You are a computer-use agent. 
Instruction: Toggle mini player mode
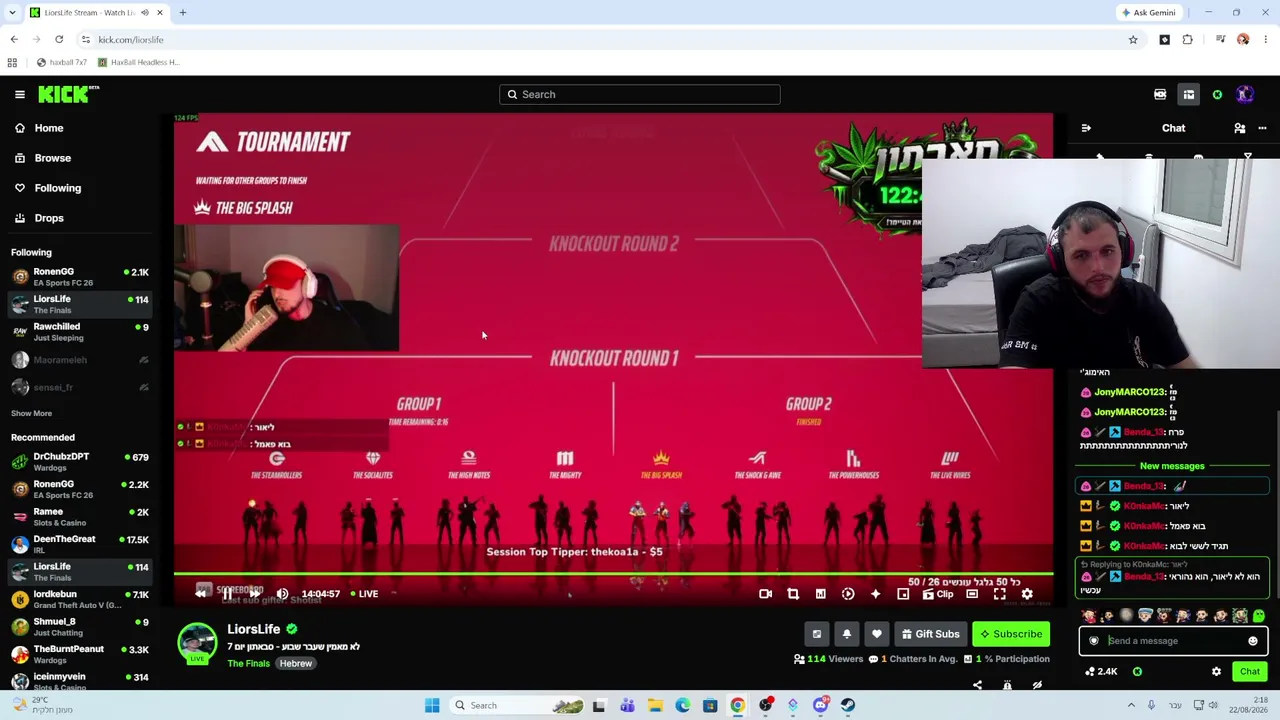click(x=903, y=594)
